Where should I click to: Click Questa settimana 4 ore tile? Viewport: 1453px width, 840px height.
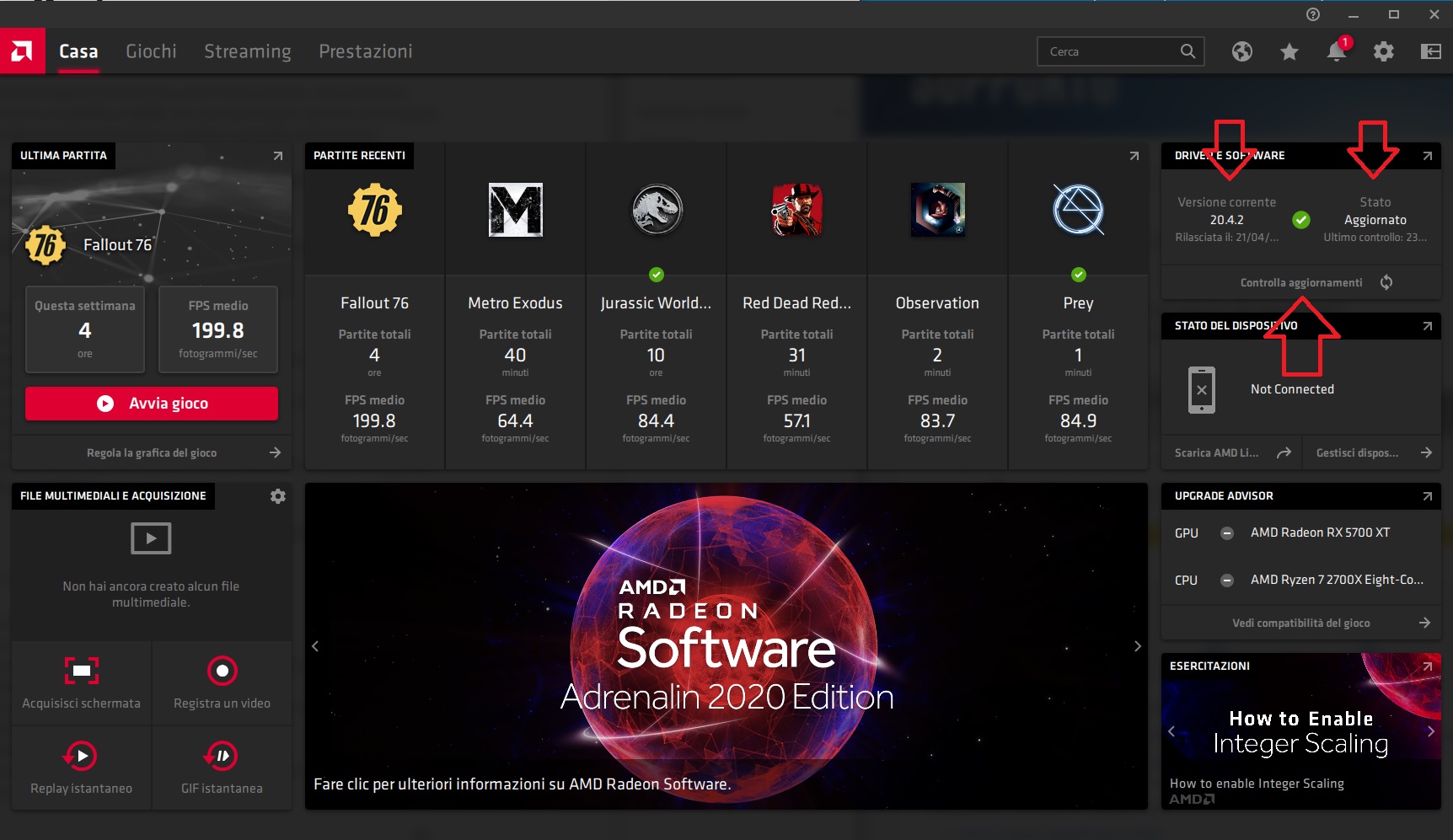85,329
